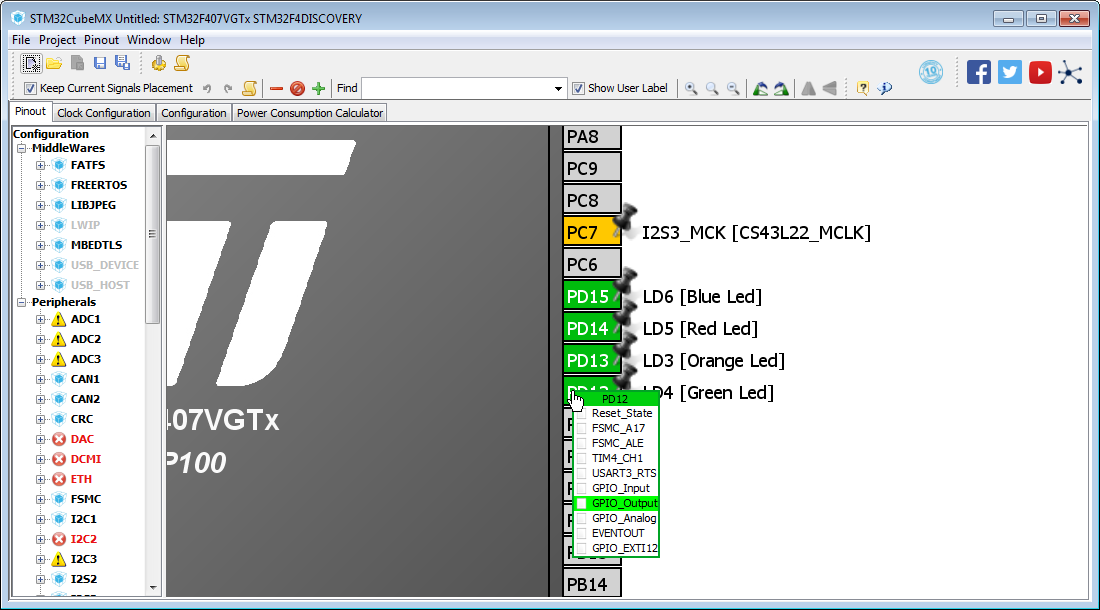Viewport: 1100px width, 610px height.
Task: Check TIM4_CH1 in the PD12 menu
Action: 582,459
